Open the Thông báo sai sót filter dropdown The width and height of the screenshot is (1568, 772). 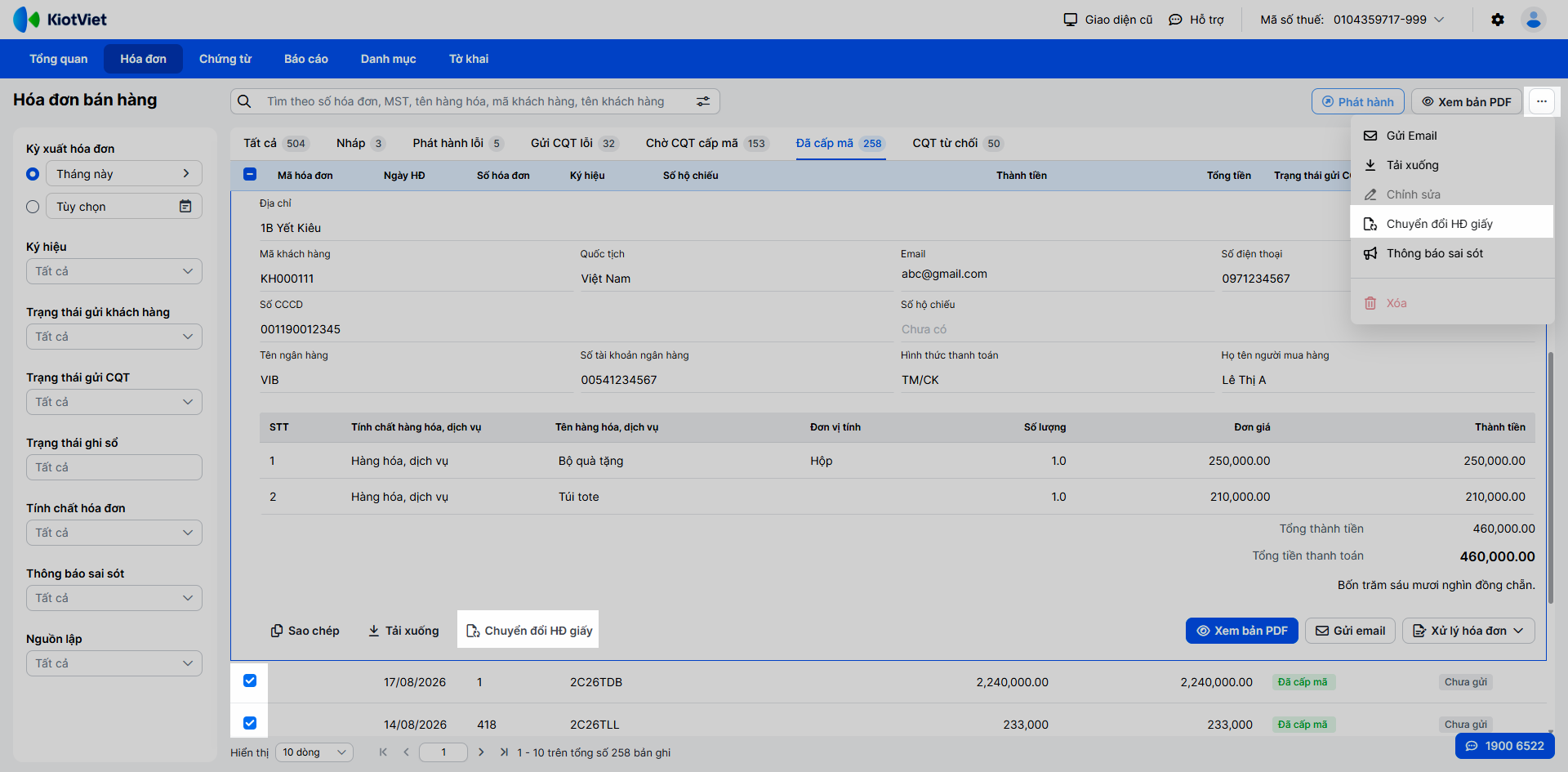pyautogui.click(x=114, y=598)
